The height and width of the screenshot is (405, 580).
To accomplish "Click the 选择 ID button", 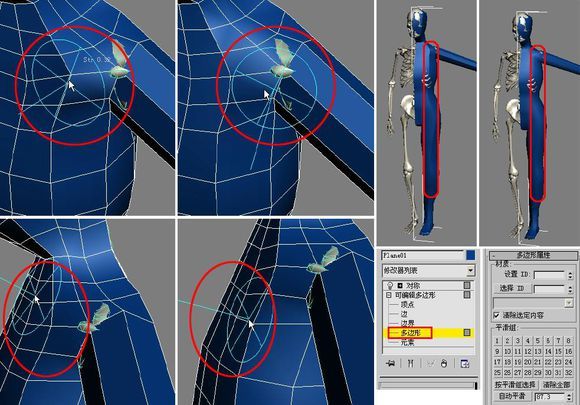I will (x=512, y=288).
